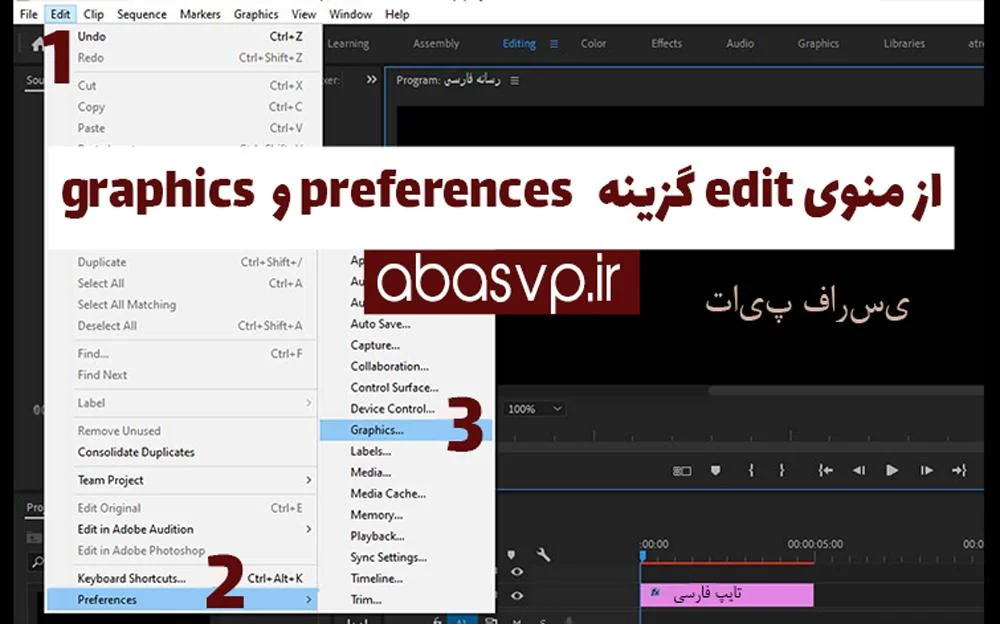Switch to the Audio workspace
Viewport: 1000px width, 624px height.
coord(740,43)
